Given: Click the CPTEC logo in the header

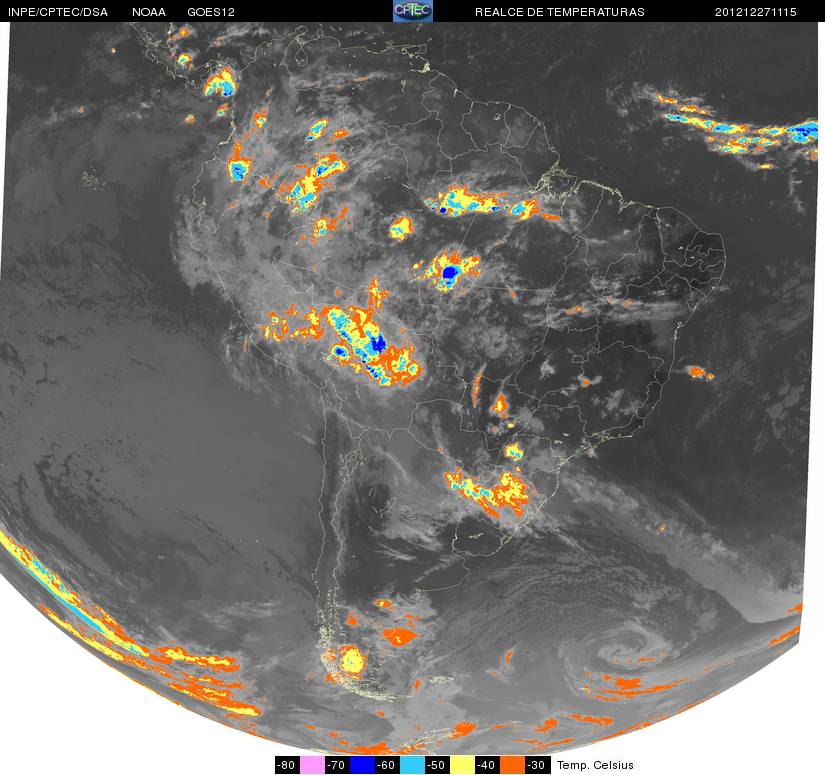Looking at the screenshot, I should click(x=413, y=11).
